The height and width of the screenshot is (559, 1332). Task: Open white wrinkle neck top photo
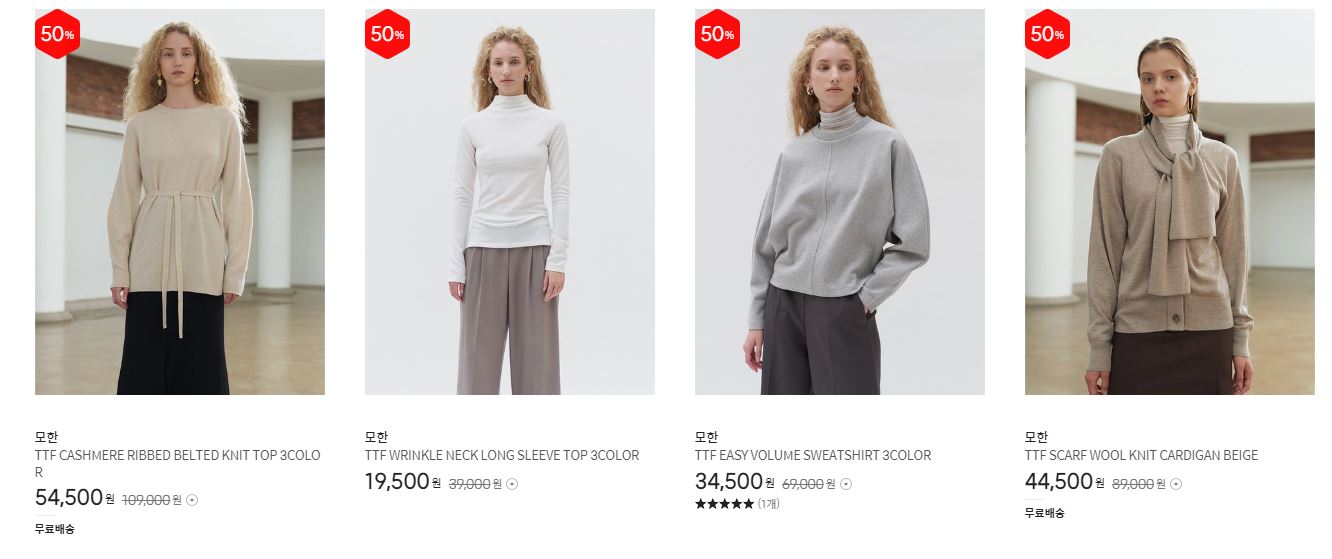(510, 202)
